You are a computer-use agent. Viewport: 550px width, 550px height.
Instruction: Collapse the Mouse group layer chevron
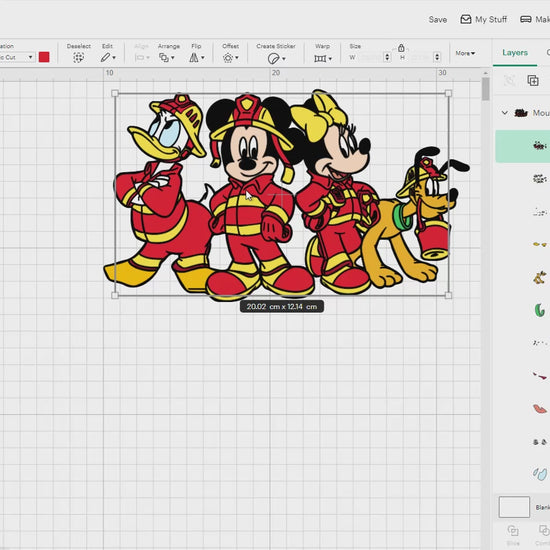click(x=504, y=113)
